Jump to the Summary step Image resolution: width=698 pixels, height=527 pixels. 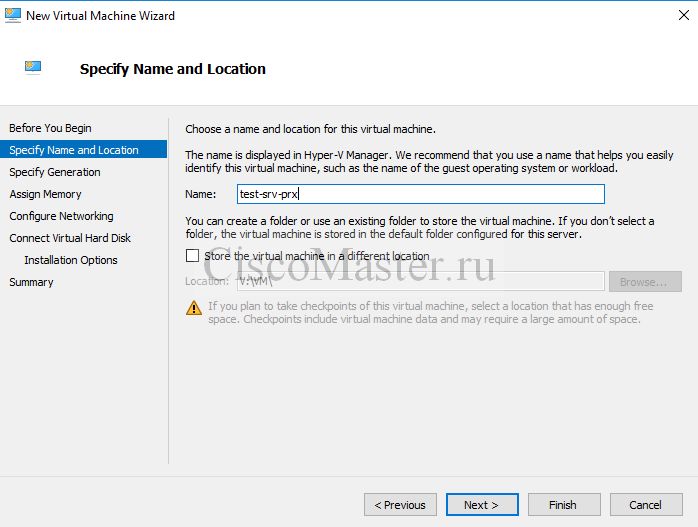[x=31, y=282]
